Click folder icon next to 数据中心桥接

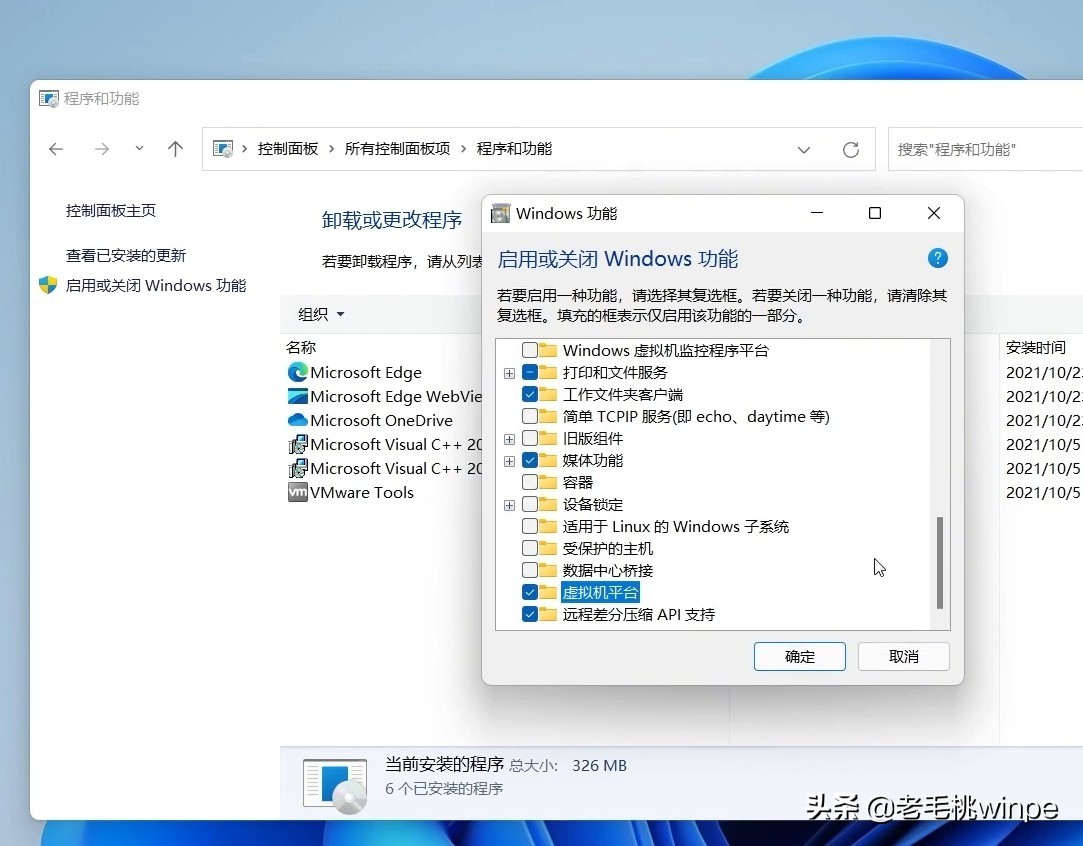[548, 570]
